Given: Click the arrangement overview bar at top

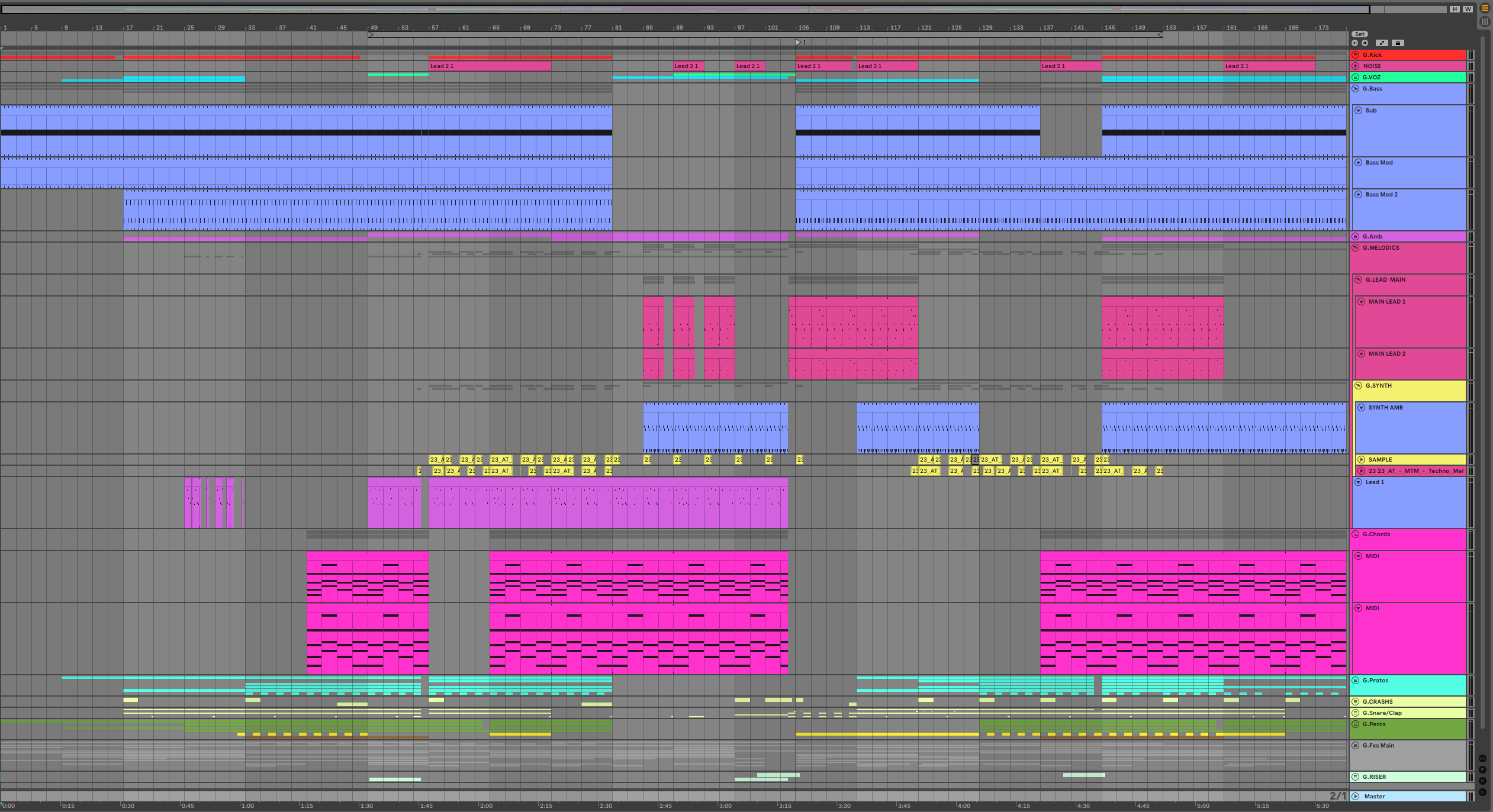Looking at the screenshot, I should tap(681, 9).
